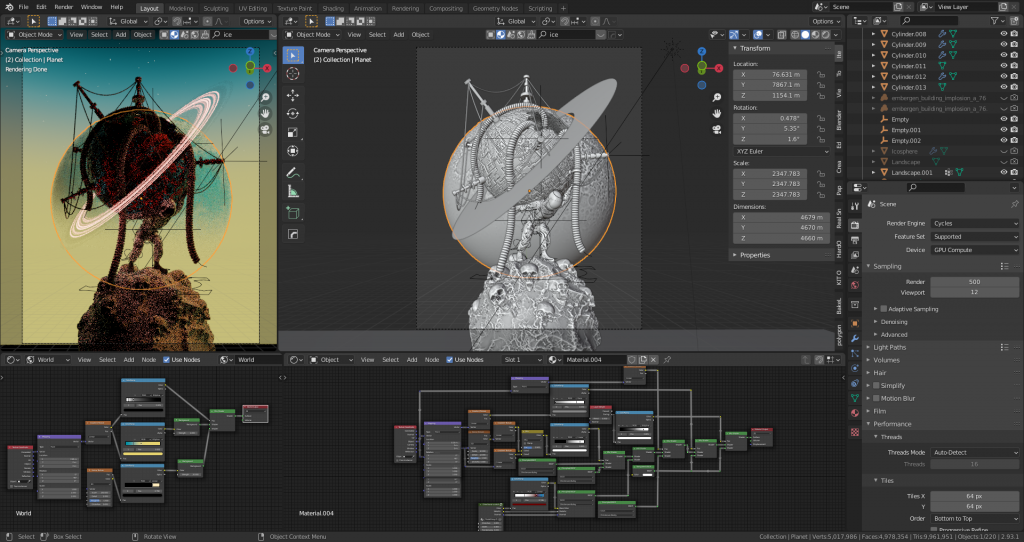
Task: Click Sampling presets list icon
Action: point(1004,266)
